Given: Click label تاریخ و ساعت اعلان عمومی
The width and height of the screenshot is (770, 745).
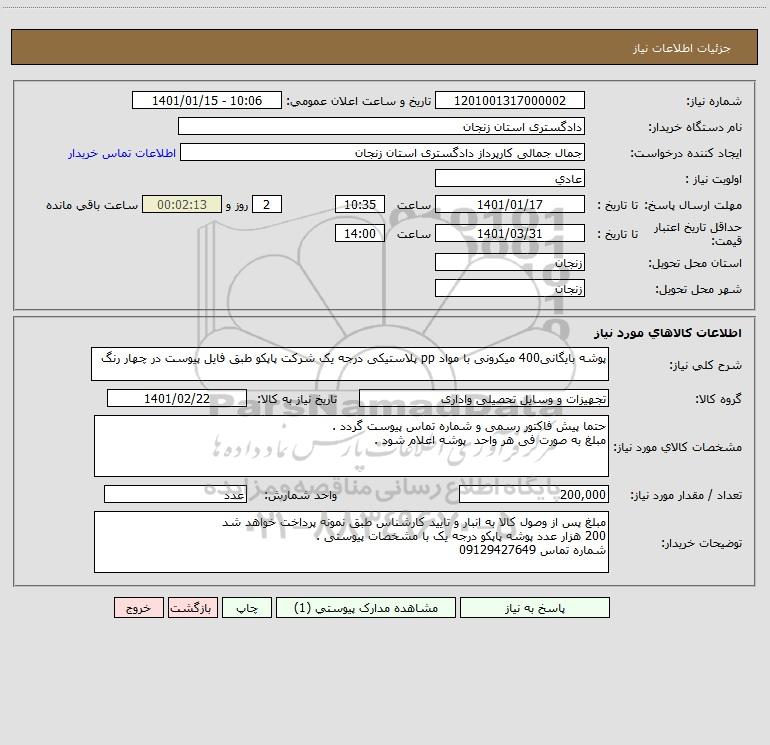Looking at the screenshot, I should point(358,101).
